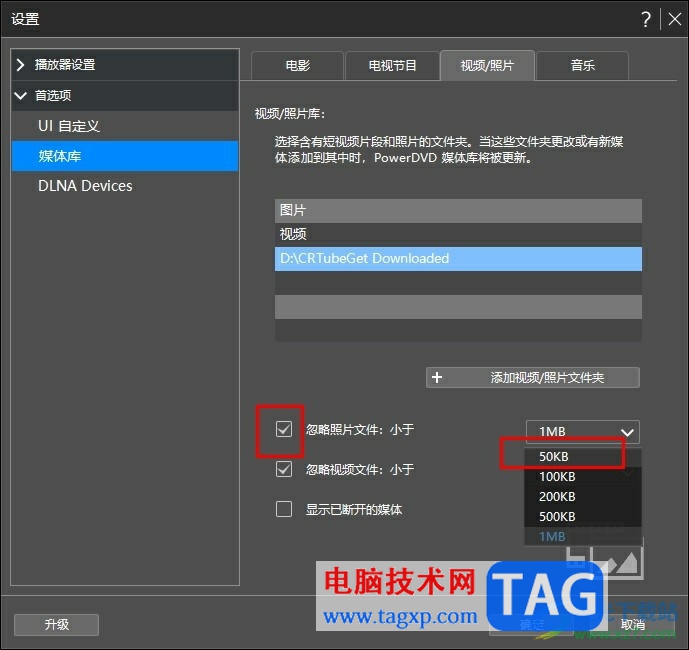Toggle 忽略视频文件 checkbox
The width and height of the screenshot is (689, 650).
tap(284, 469)
